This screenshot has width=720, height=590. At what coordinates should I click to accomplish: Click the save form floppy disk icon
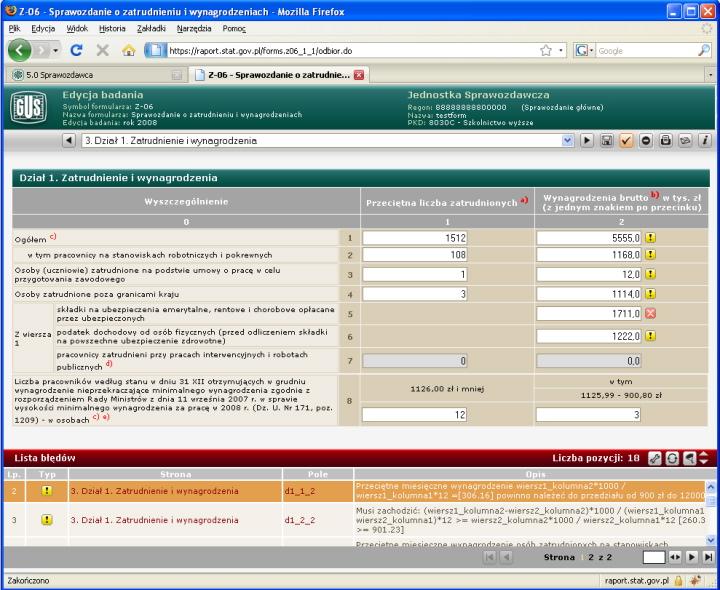coord(607,142)
